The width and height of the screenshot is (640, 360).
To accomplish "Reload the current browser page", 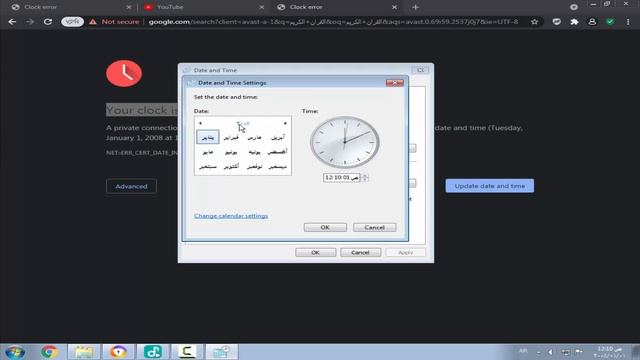I will (48, 22).
